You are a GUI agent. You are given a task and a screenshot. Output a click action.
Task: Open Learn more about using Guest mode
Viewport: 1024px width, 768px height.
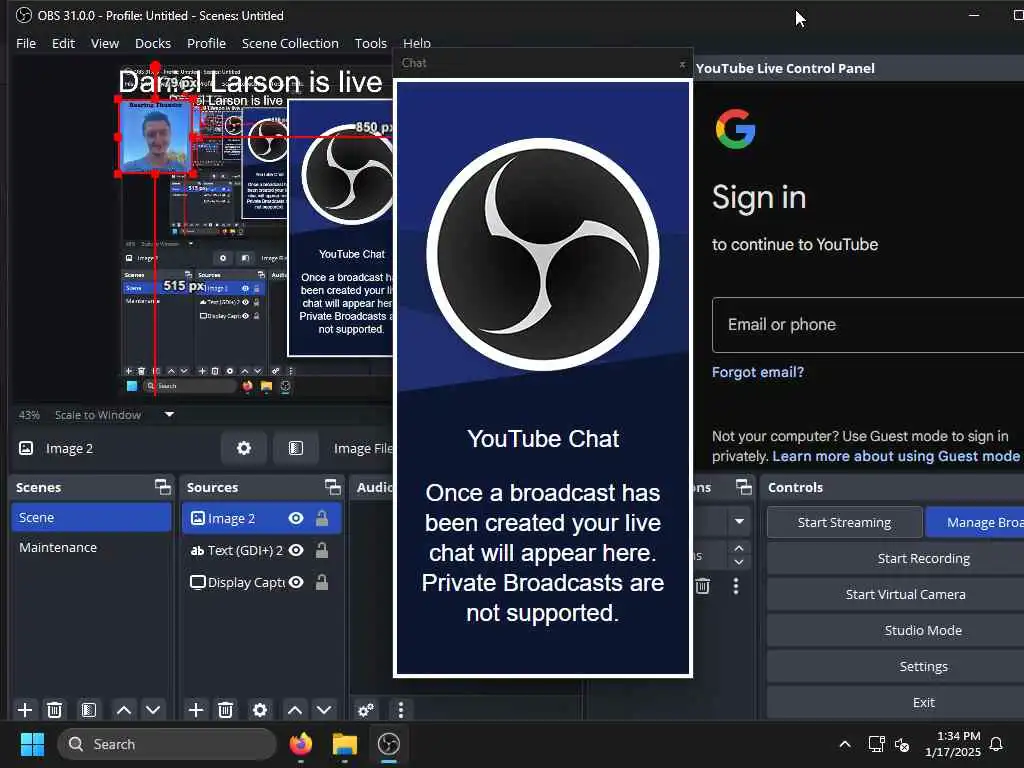click(896, 456)
